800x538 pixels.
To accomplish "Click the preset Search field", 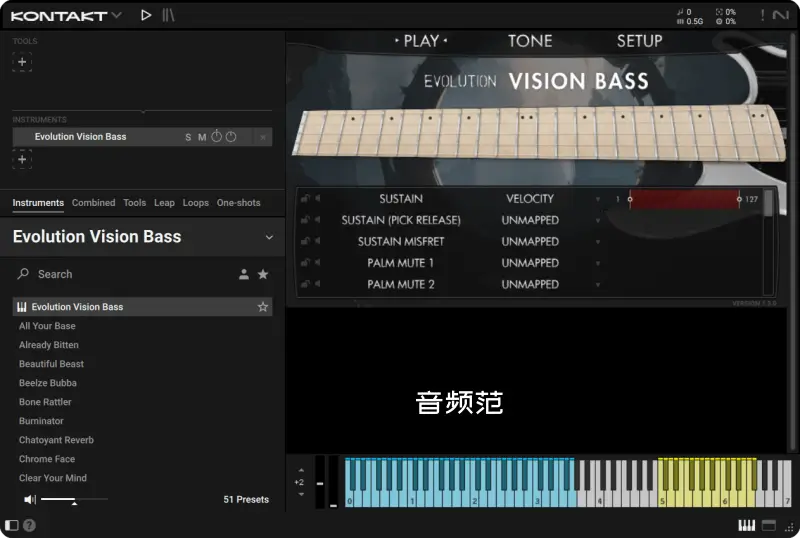I will [x=120, y=274].
